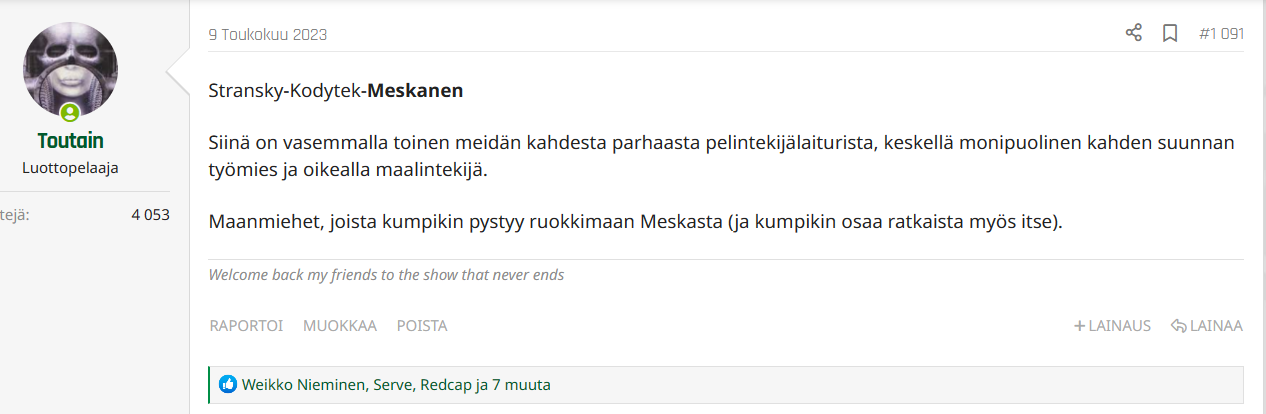
Task: Add post to multi-quote with +LAINAUS
Action: coord(1112,326)
